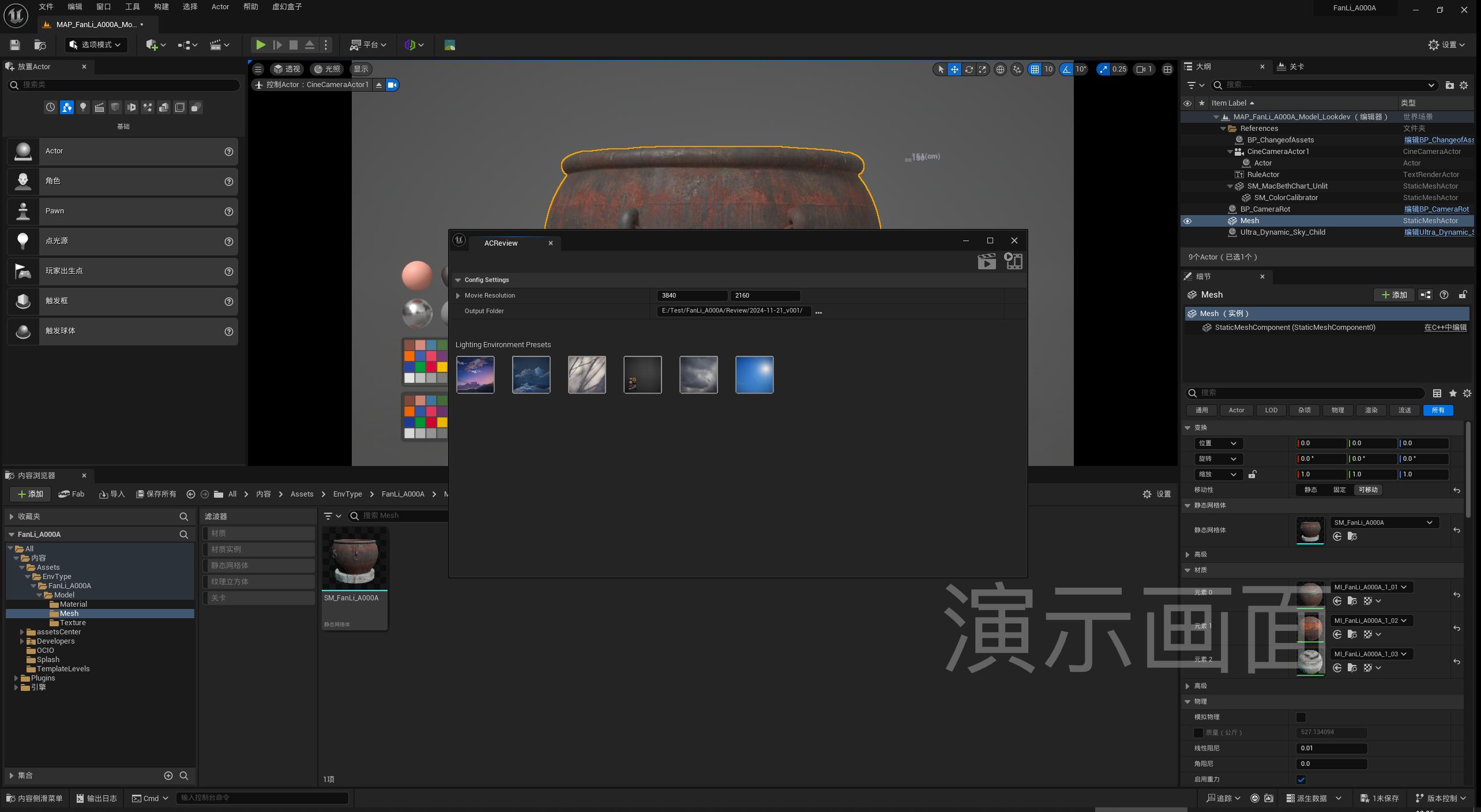Open the ACReview render movie clapperboard icon
The width and height of the screenshot is (1481, 812).
(x=987, y=261)
